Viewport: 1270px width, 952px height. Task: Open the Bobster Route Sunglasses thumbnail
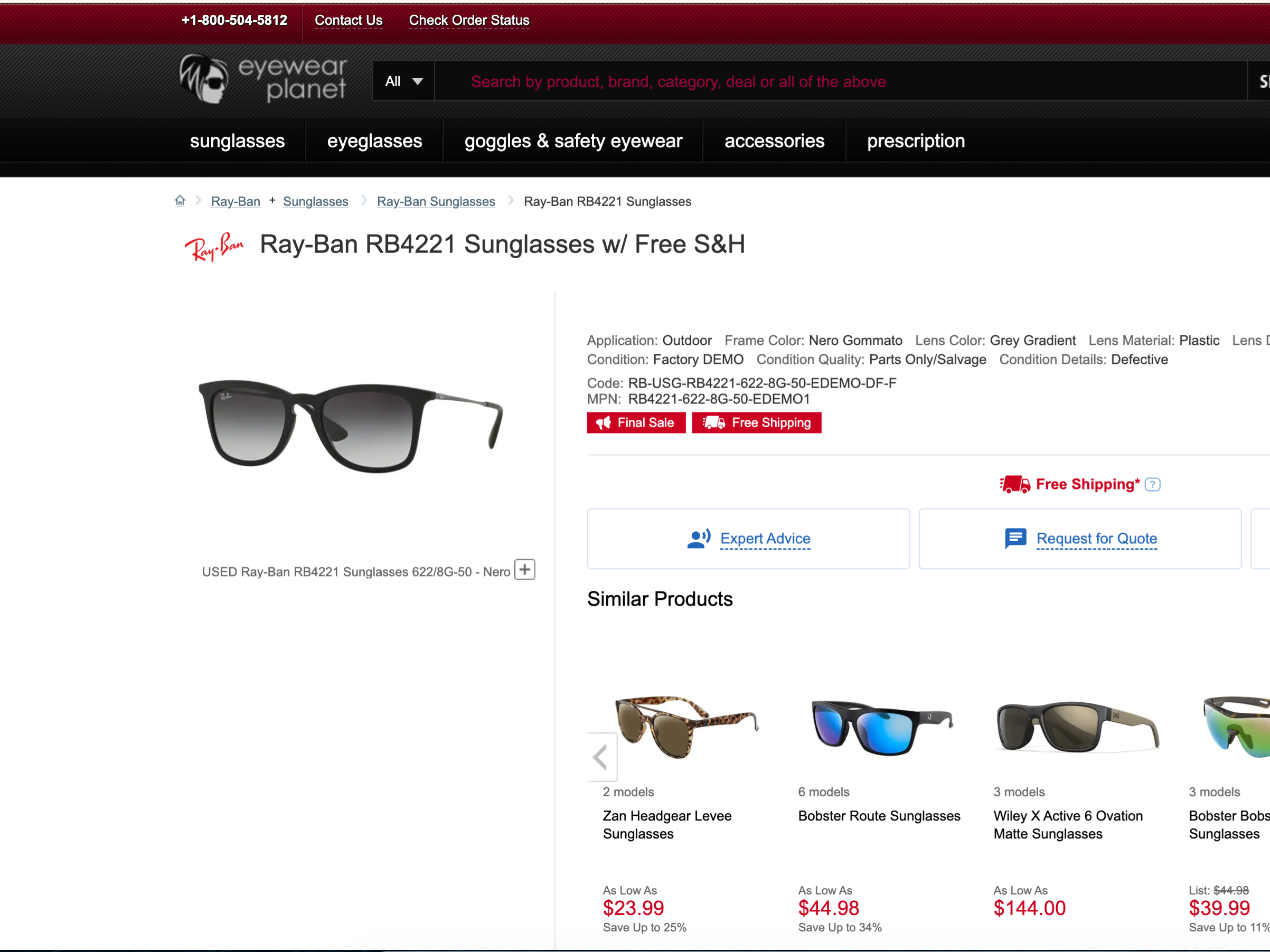[x=883, y=727]
